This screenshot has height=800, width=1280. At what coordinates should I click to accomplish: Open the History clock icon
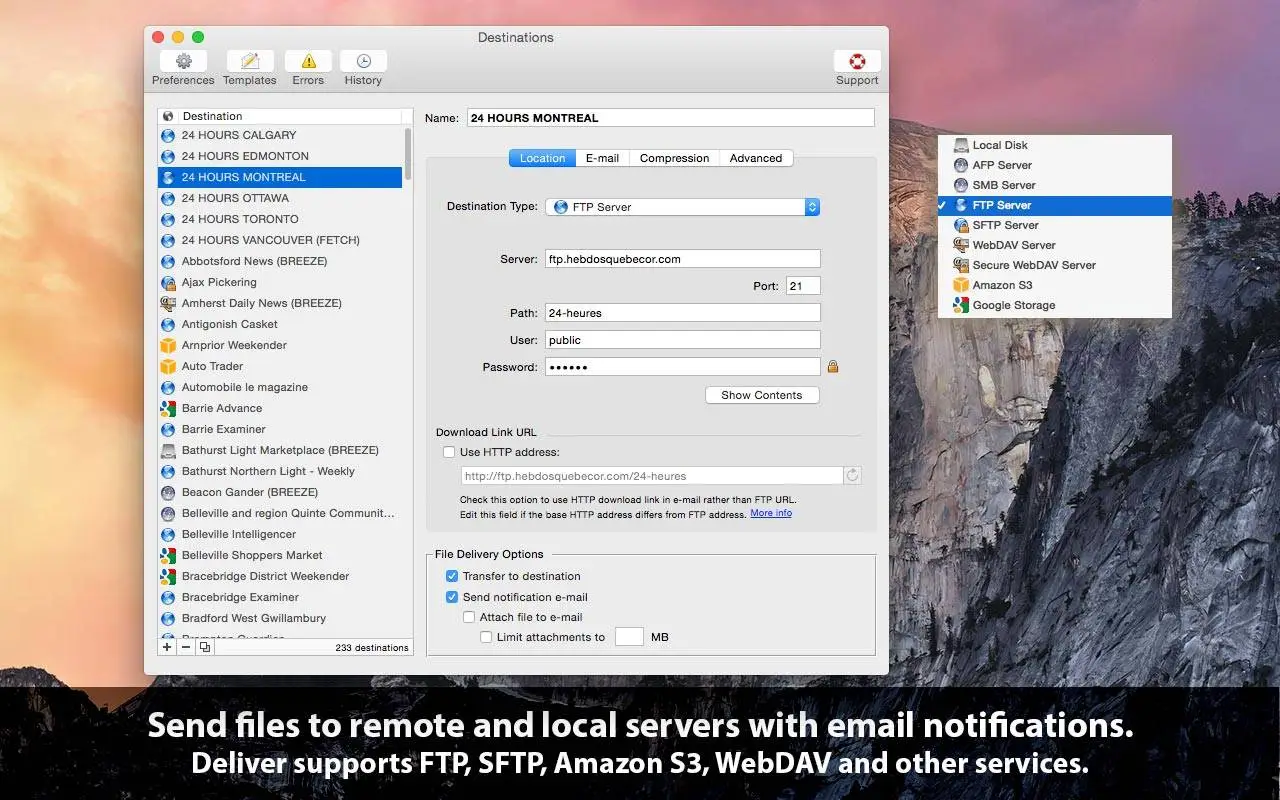pyautogui.click(x=363, y=62)
